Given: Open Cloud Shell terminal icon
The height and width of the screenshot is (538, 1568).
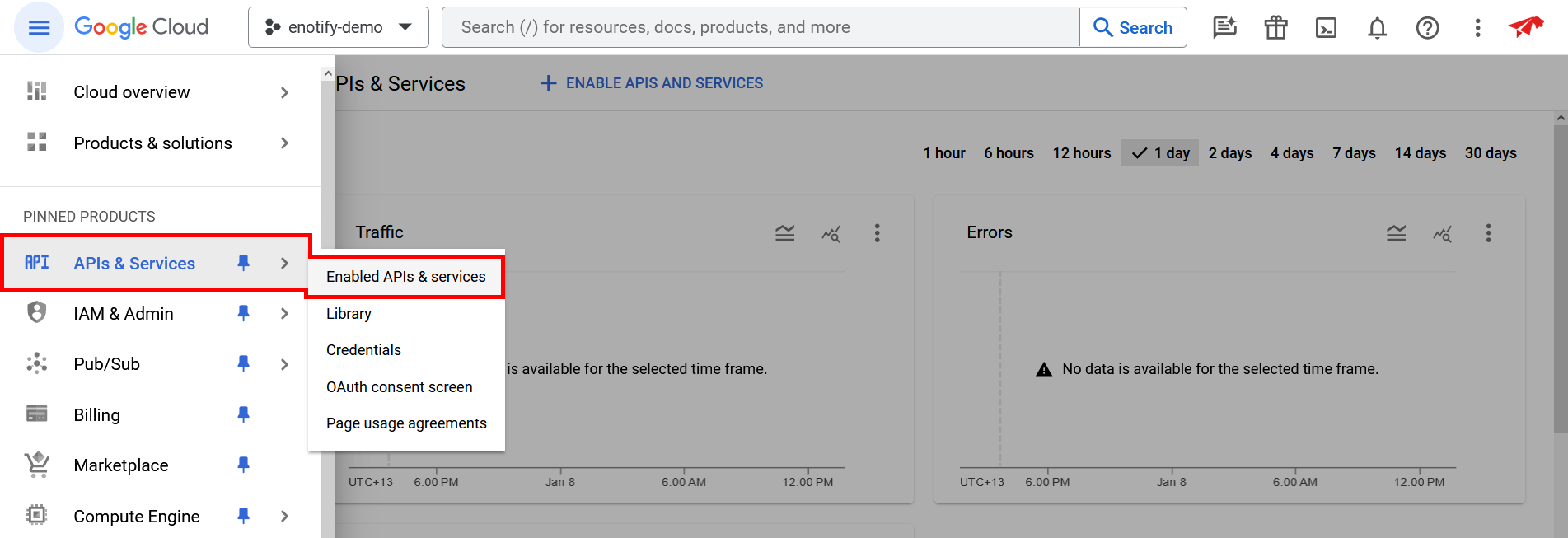Looking at the screenshot, I should tap(1326, 28).
